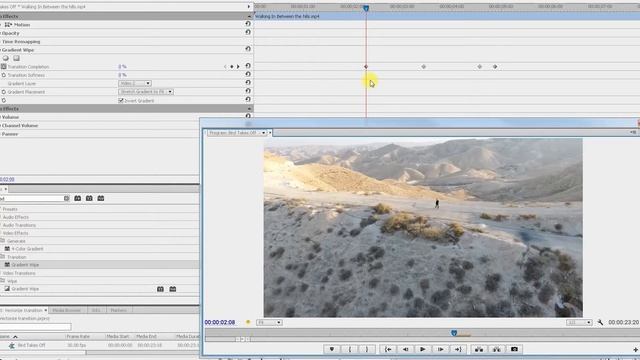Go to next Transition Completion keyframe
Viewport: 640px width, 360px height.
point(238,67)
